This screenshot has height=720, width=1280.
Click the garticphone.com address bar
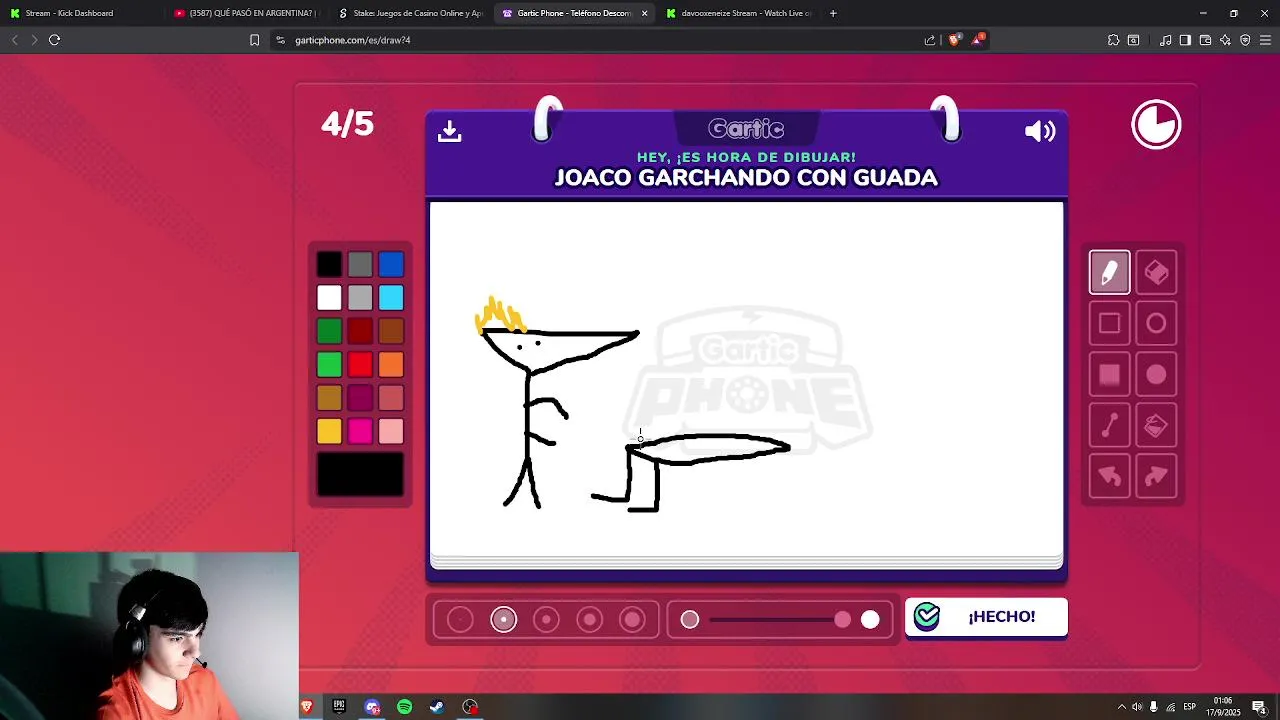point(600,40)
